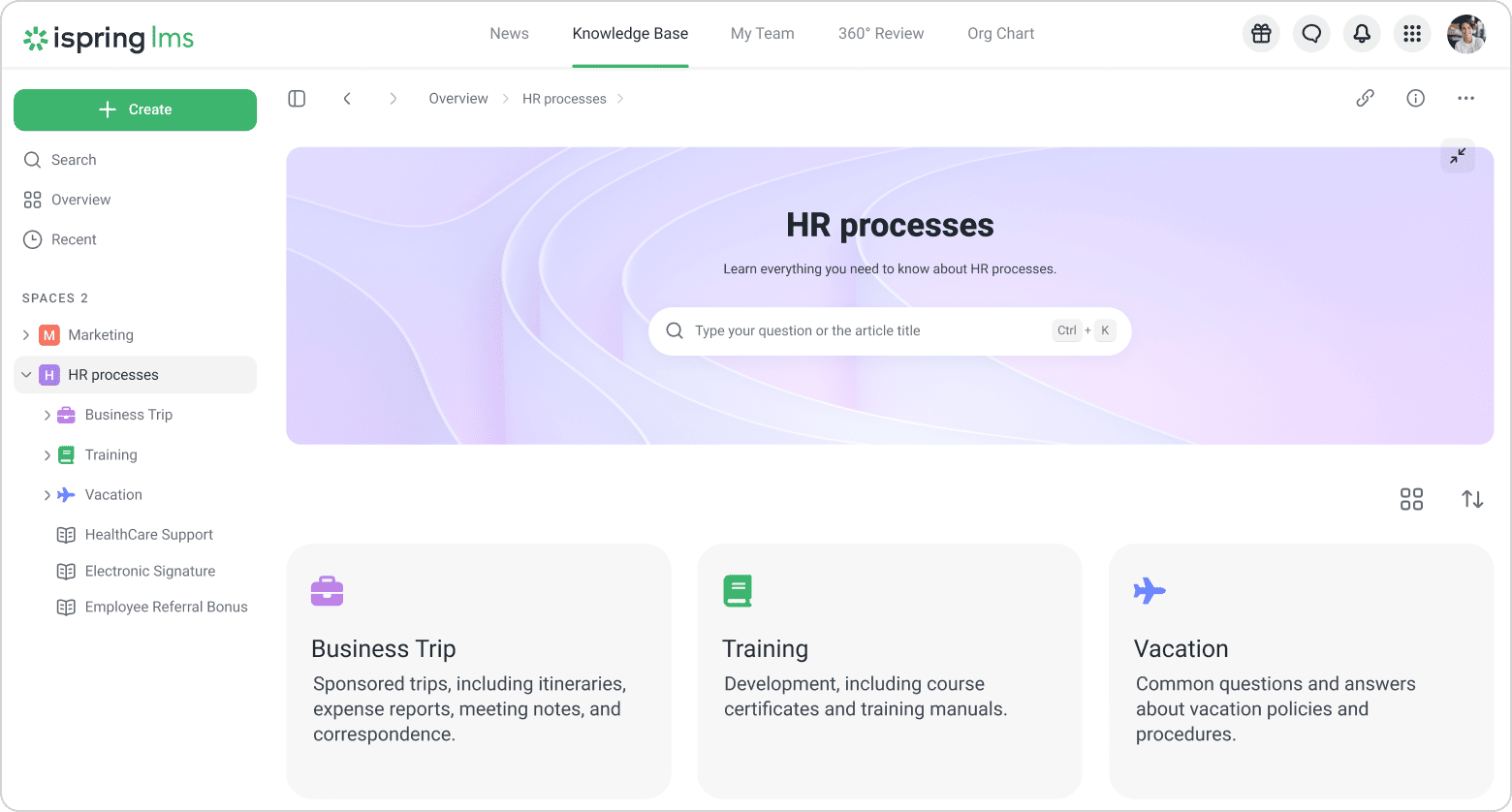The width and height of the screenshot is (1512, 812).
Task: Open the gift box icon in header
Action: [x=1261, y=34]
